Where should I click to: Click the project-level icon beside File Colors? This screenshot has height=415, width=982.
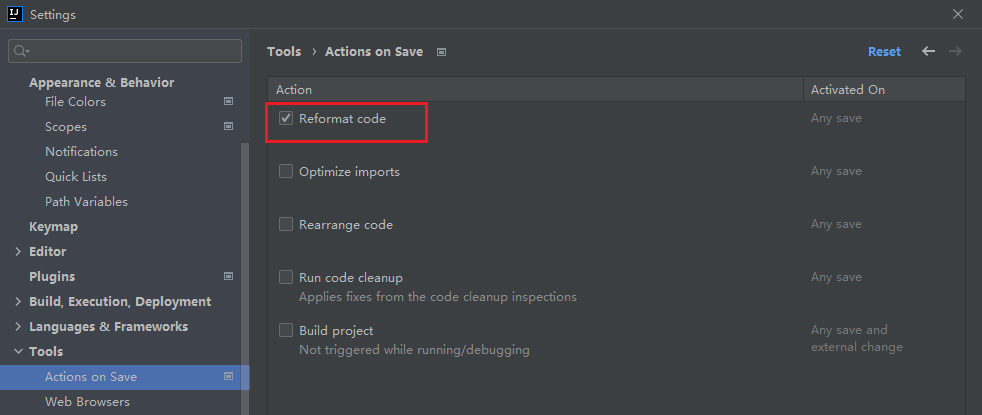[x=228, y=102]
